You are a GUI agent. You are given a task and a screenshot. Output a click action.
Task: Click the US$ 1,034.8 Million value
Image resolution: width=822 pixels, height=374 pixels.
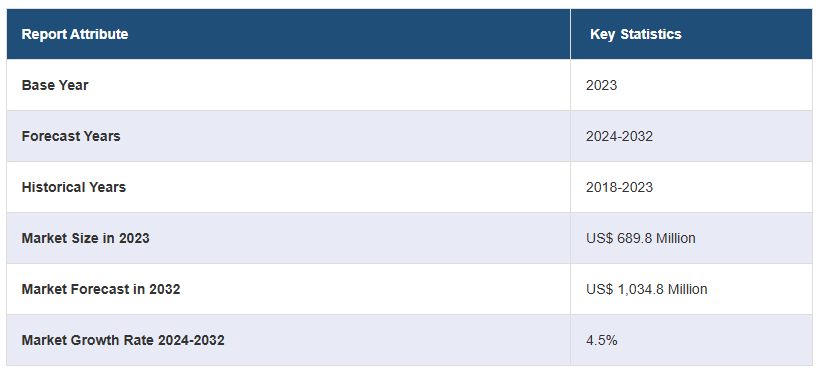click(646, 289)
